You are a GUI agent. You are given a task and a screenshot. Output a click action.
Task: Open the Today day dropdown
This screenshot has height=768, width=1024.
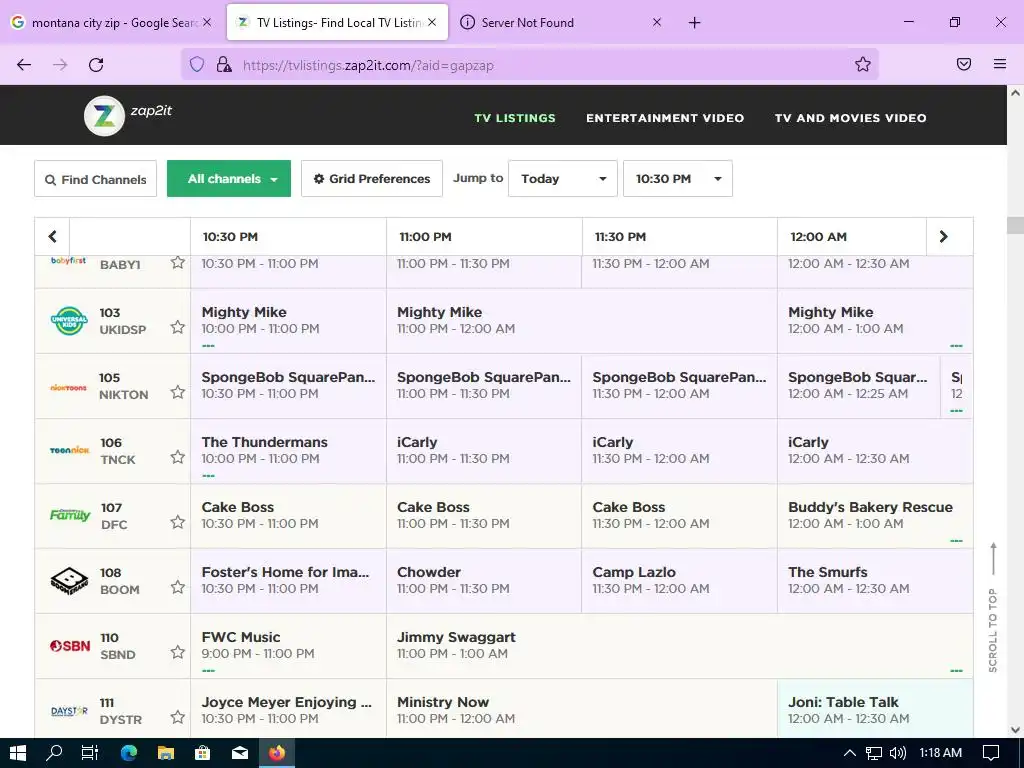562,178
